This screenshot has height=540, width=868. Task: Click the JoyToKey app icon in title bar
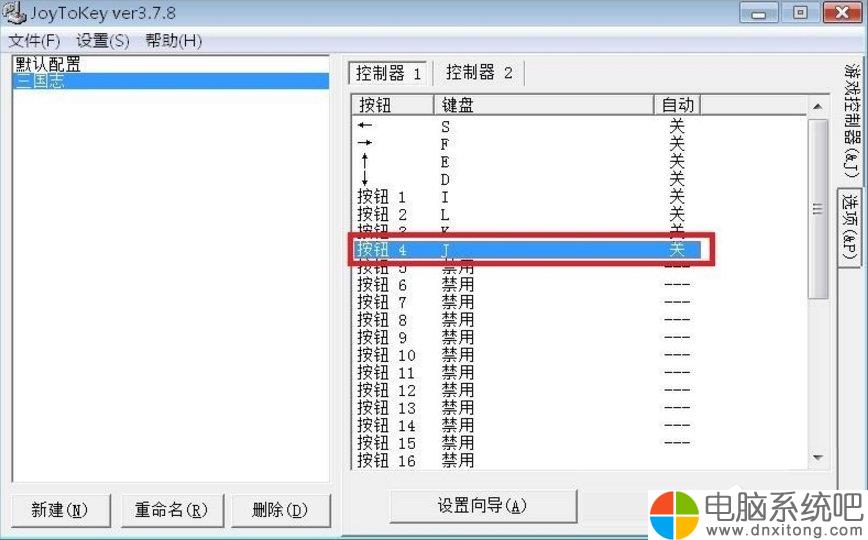(13, 12)
